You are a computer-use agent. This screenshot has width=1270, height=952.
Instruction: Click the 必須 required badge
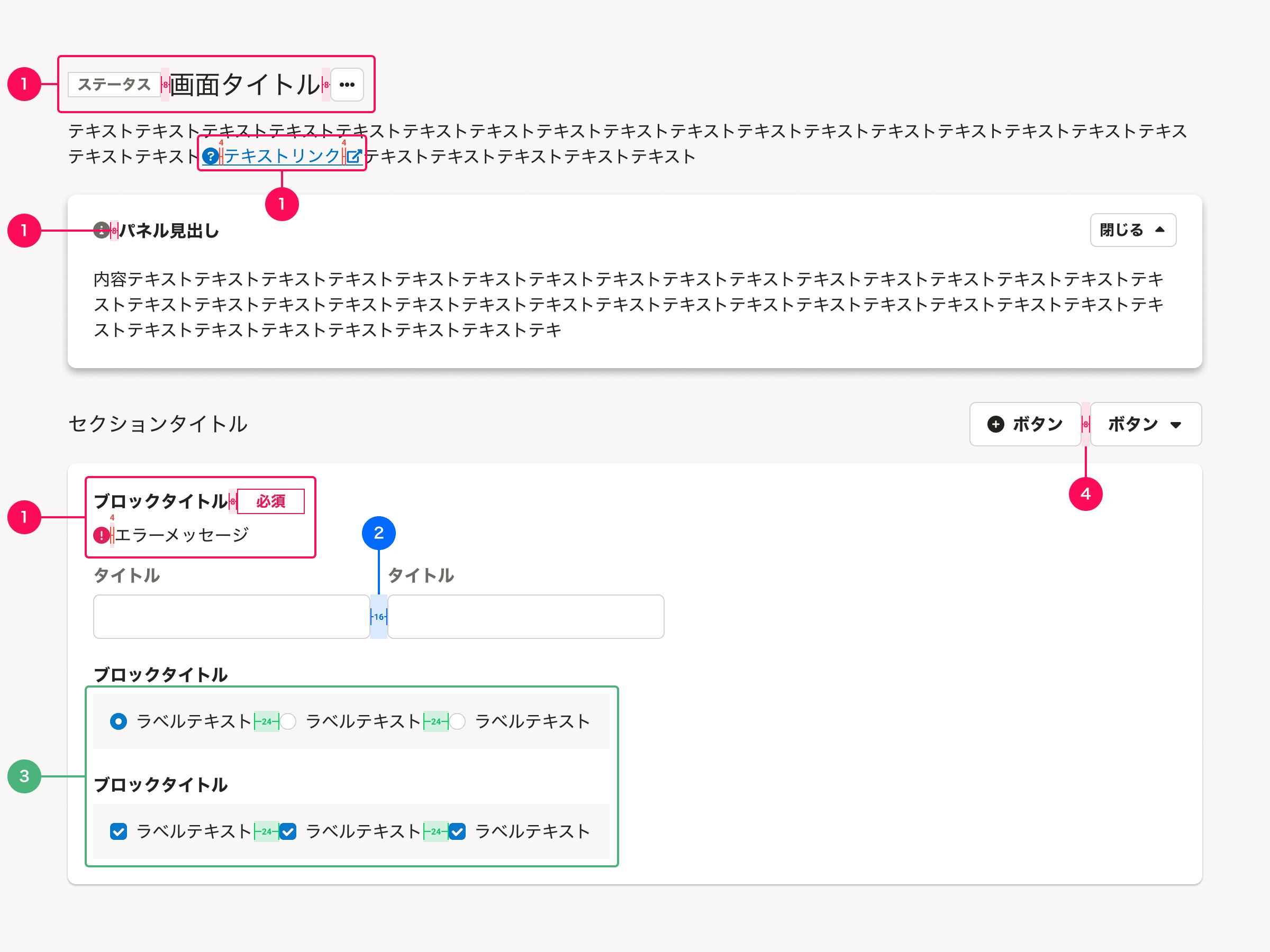click(x=270, y=501)
